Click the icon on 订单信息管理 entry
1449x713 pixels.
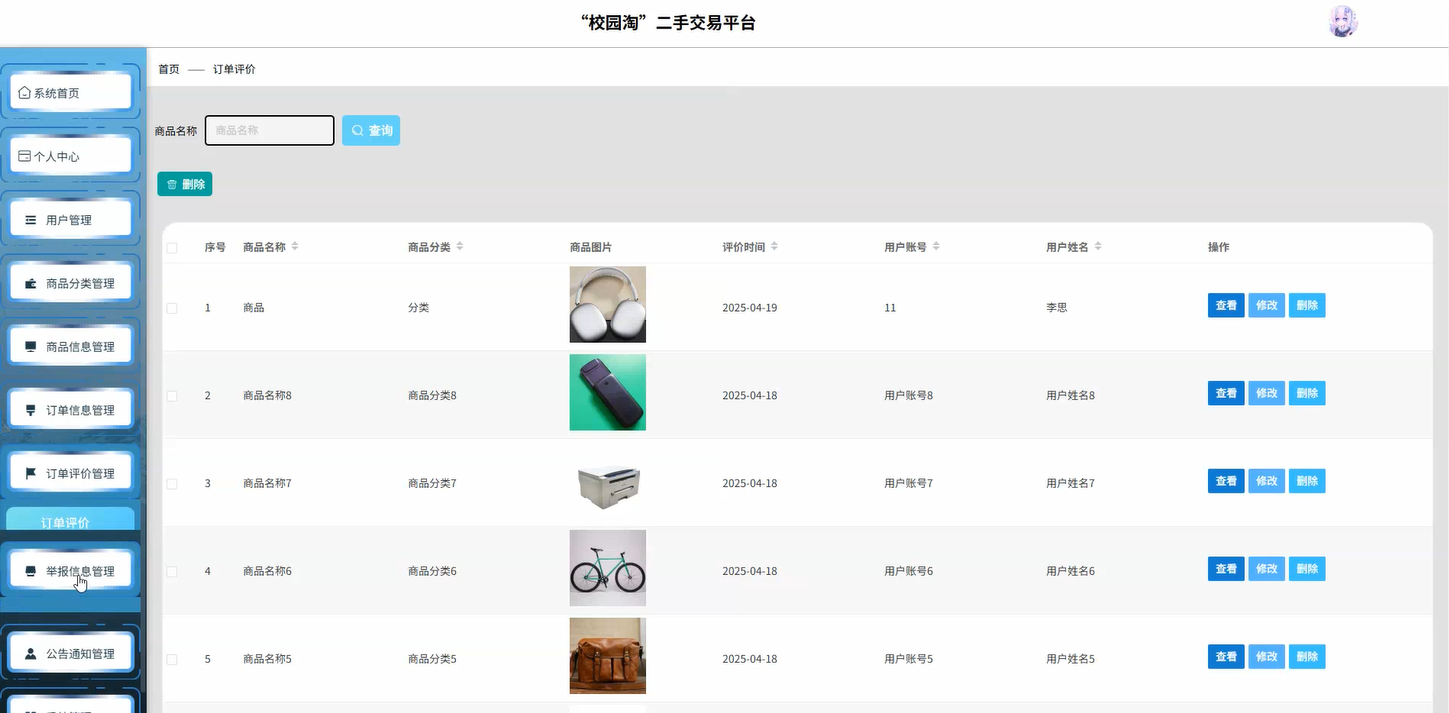click(x=28, y=408)
